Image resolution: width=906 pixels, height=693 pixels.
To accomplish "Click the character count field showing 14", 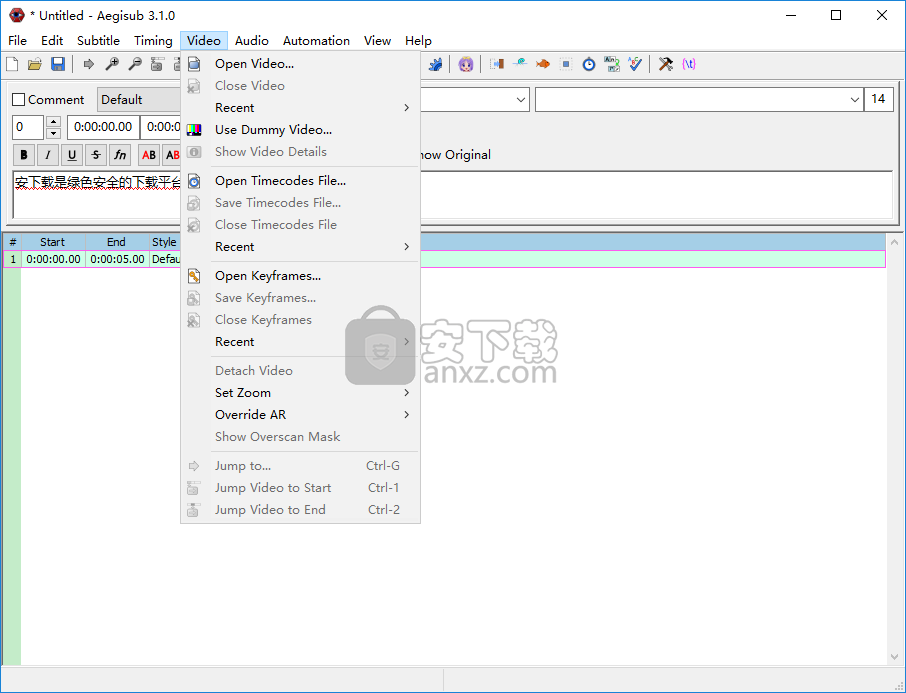I will (878, 99).
